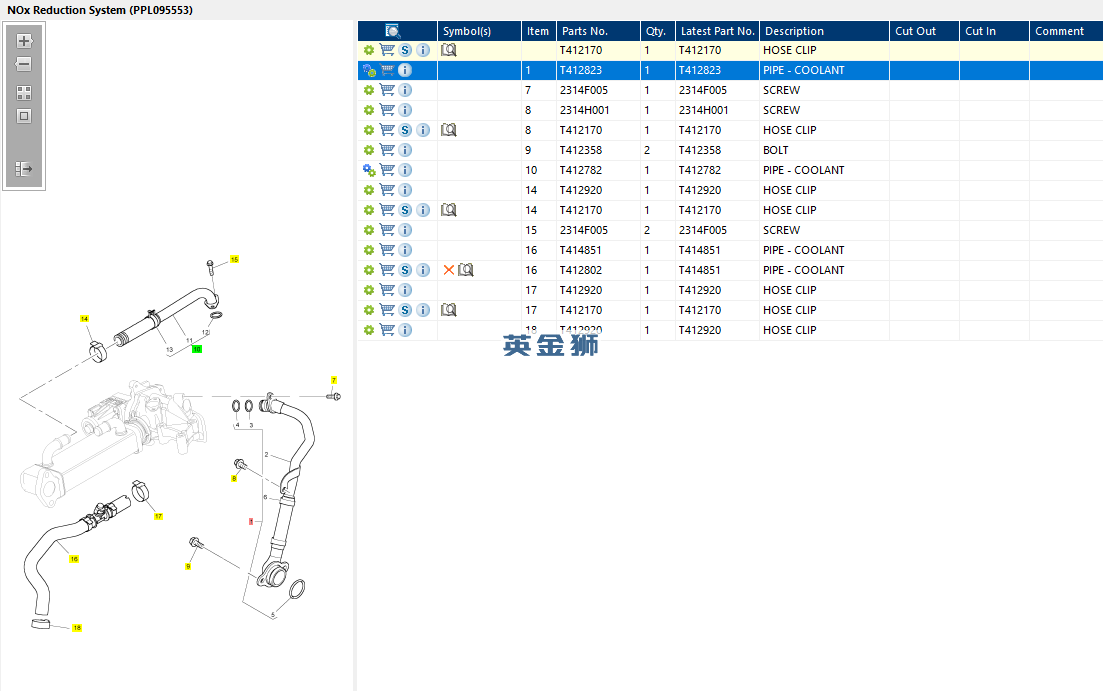Sort by Latest Part No. header
Screen dimensions: 1103x691
click(x=718, y=31)
